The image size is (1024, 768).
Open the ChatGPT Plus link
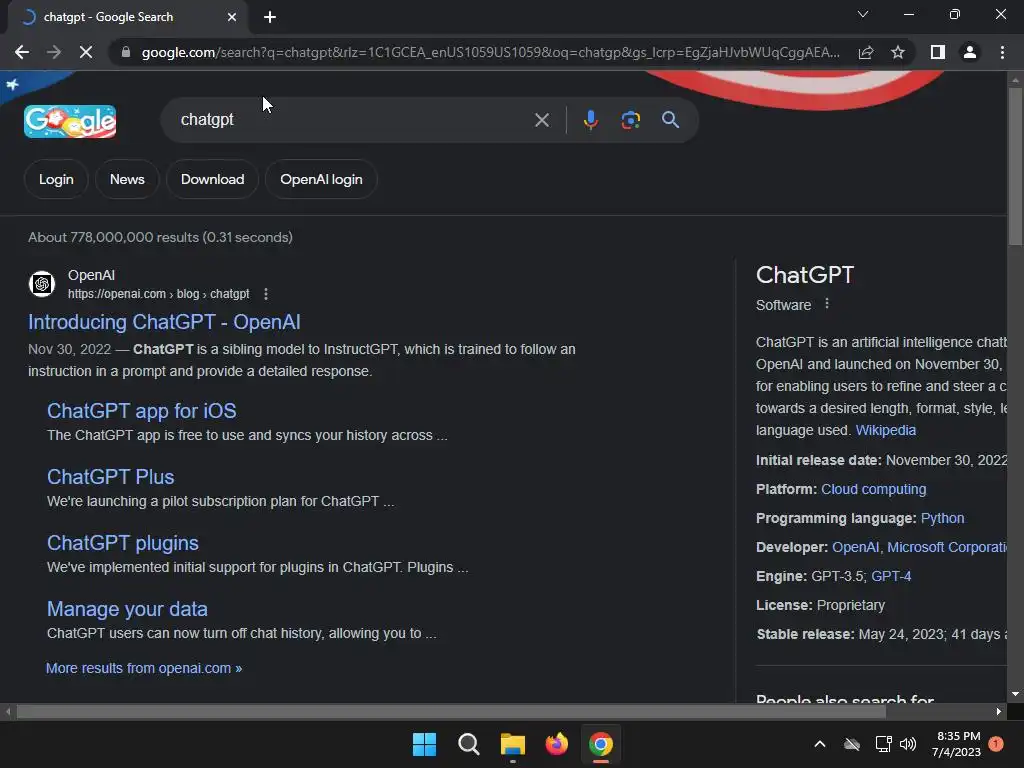110,477
